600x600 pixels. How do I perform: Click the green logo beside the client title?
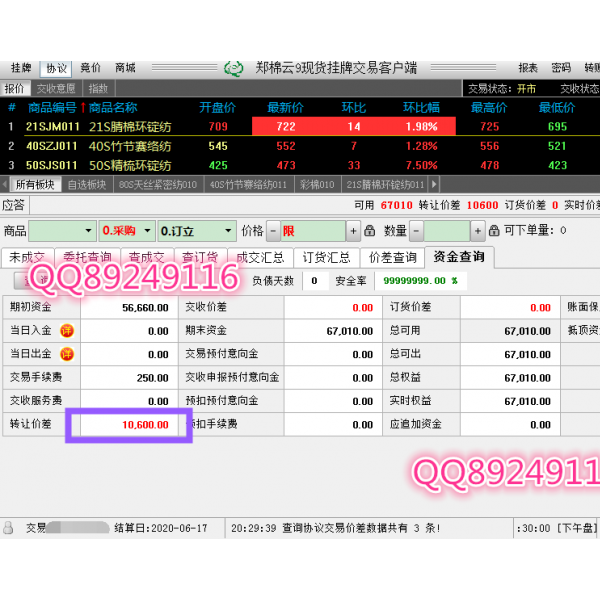233,68
